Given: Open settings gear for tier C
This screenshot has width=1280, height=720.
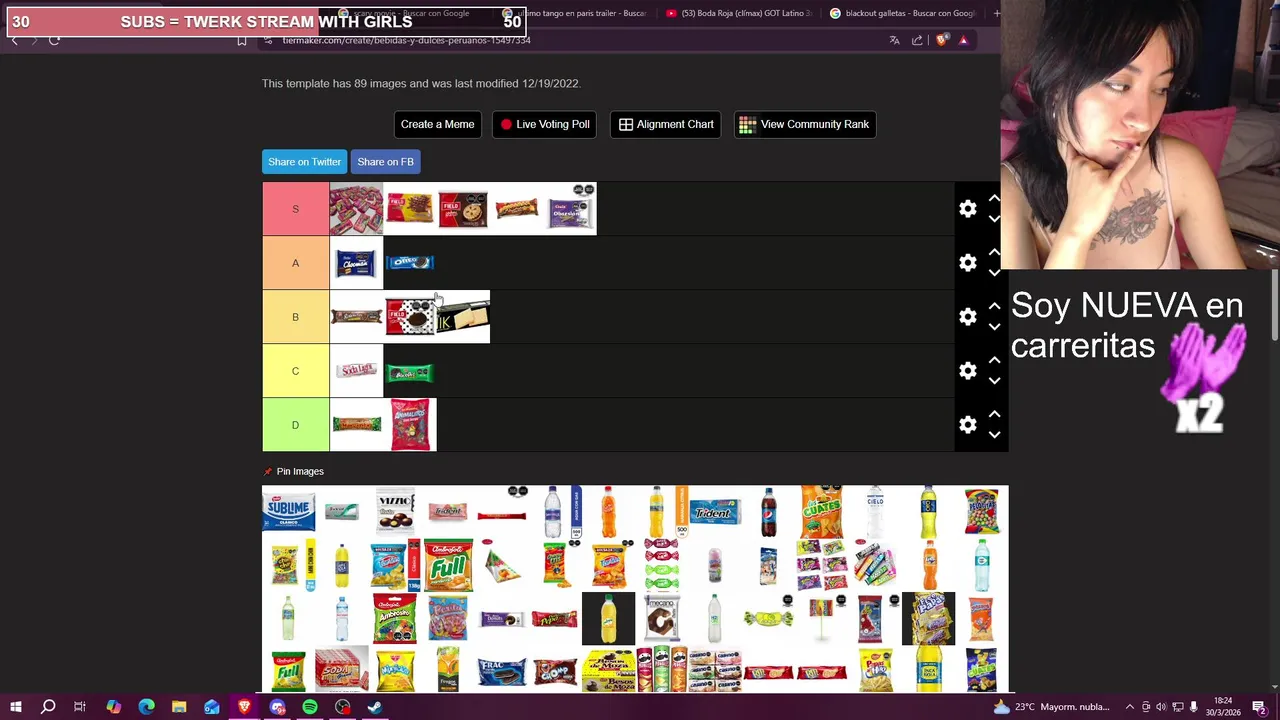Looking at the screenshot, I should click(967, 371).
